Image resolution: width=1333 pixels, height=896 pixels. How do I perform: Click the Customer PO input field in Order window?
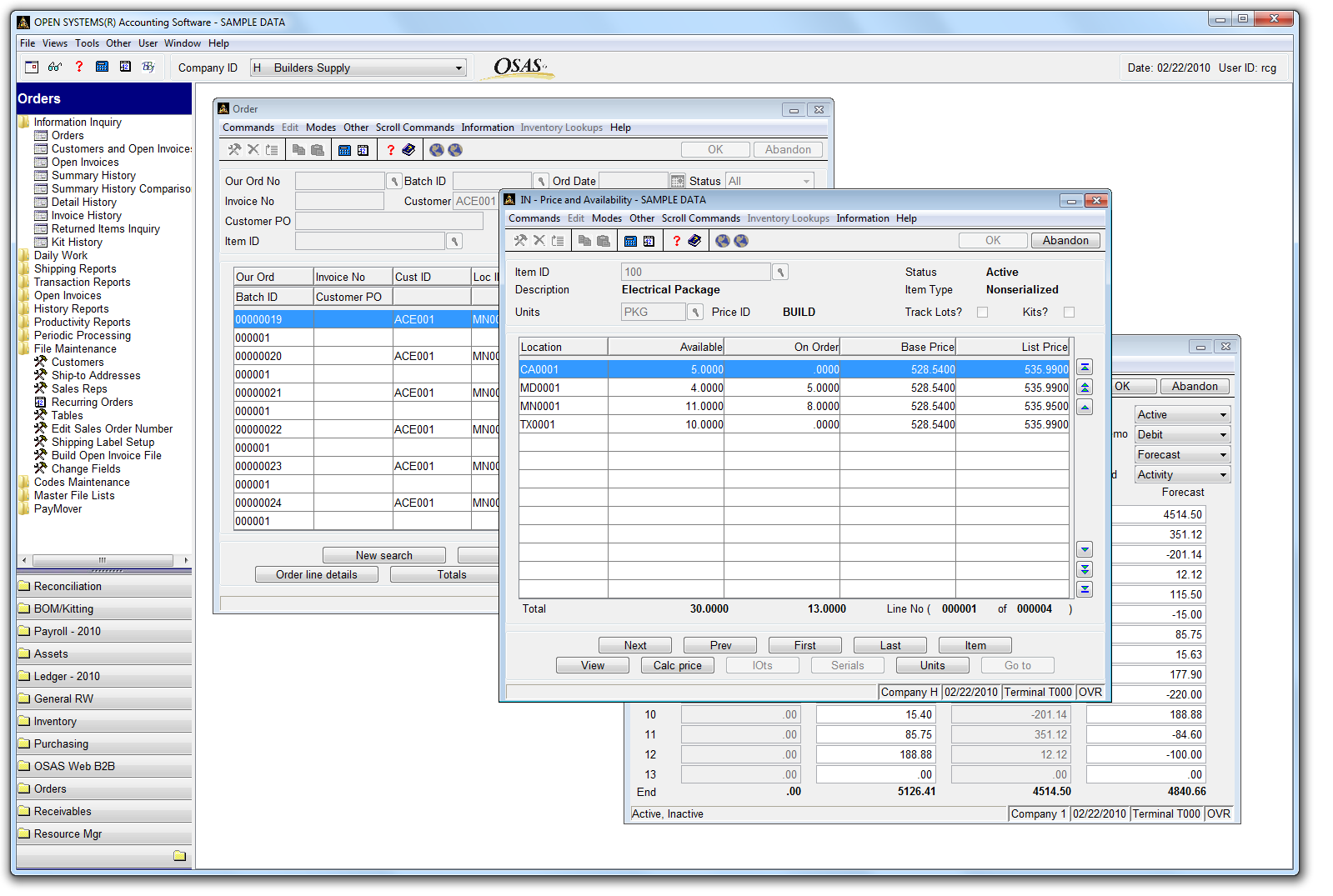tap(389, 221)
